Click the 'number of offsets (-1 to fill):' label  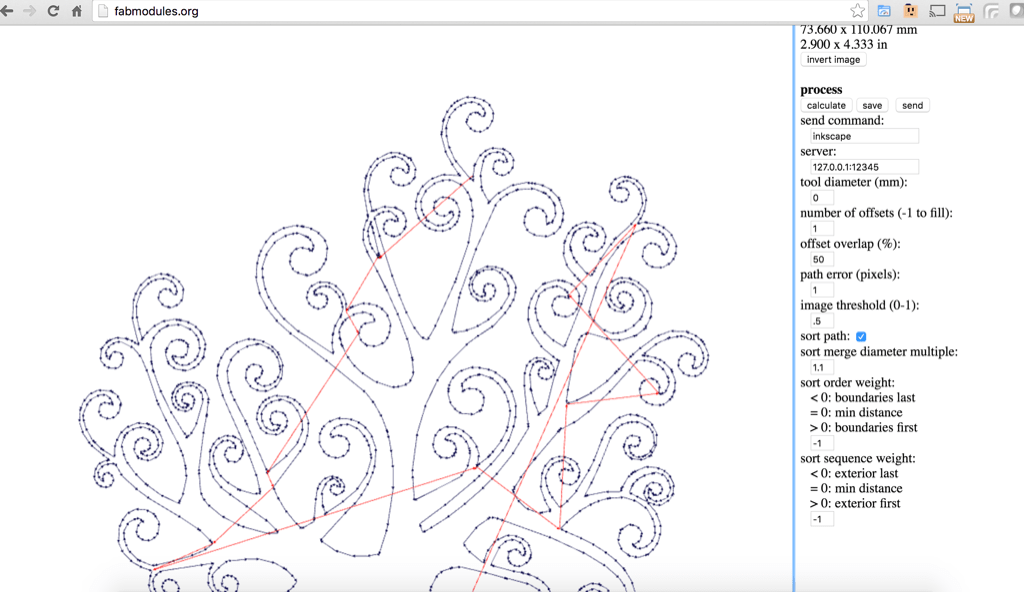(x=876, y=213)
